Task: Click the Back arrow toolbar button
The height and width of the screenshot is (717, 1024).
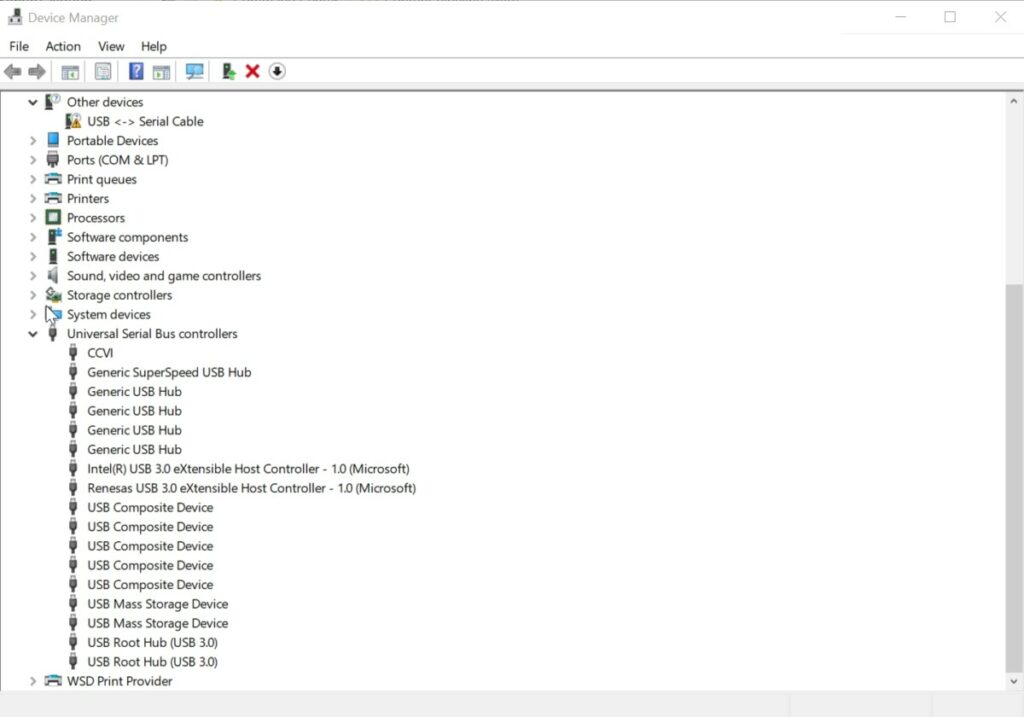Action: pyautogui.click(x=12, y=71)
